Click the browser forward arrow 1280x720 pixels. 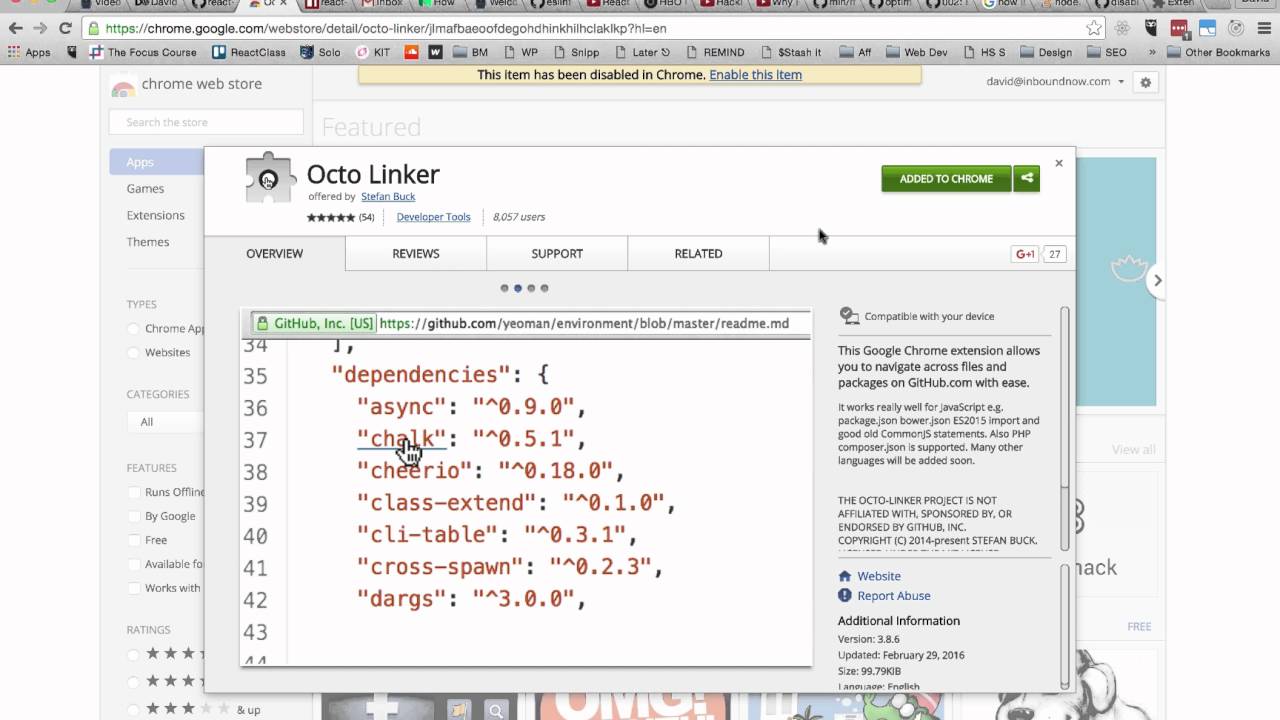[40, 29]
